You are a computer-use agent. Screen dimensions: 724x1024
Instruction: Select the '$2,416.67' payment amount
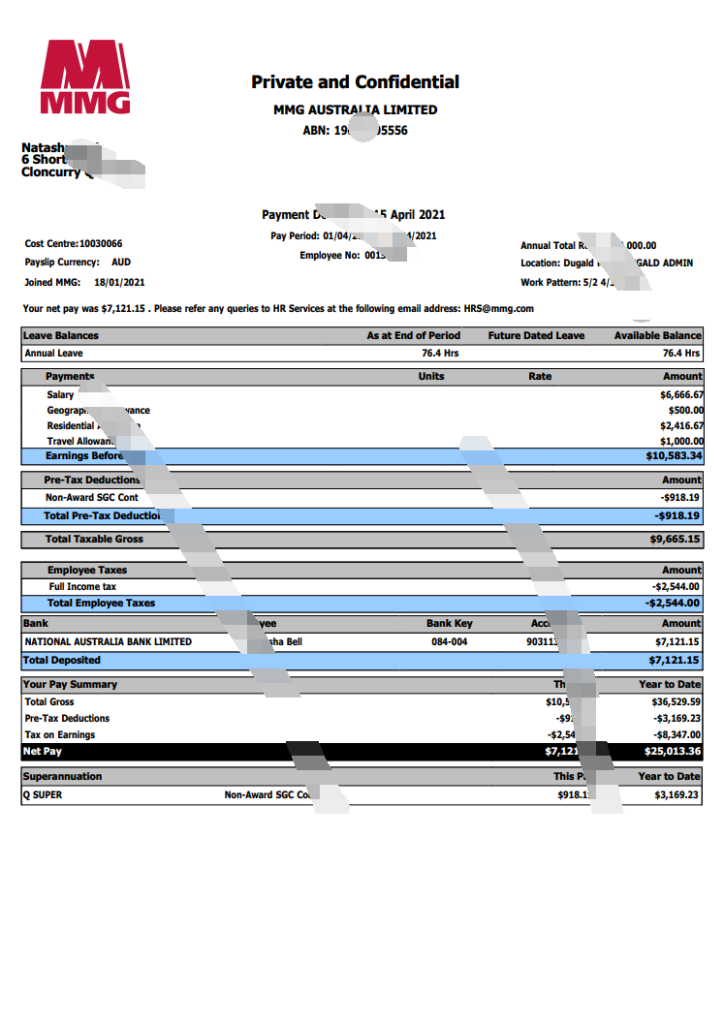pos(682,426)
